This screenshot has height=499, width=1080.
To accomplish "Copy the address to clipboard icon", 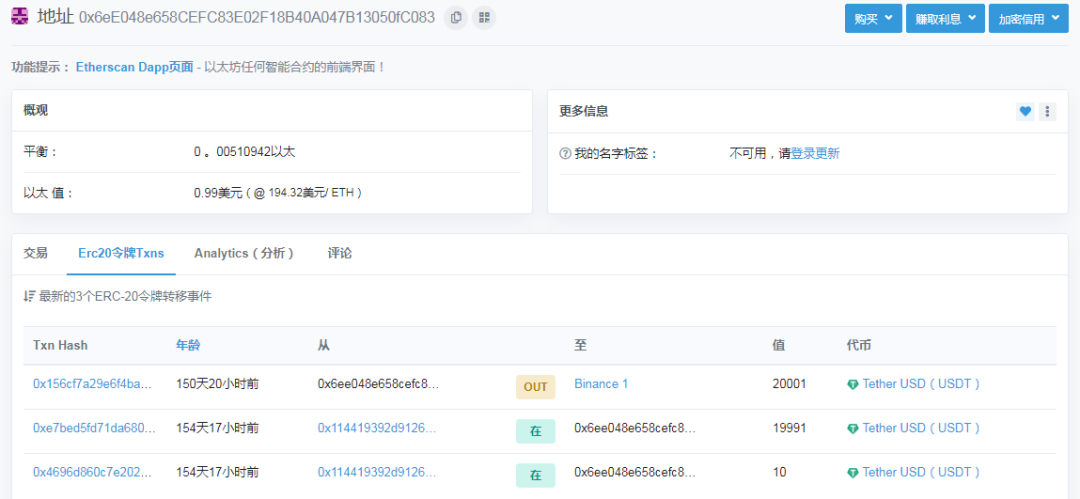I will (x=455, y=18).
